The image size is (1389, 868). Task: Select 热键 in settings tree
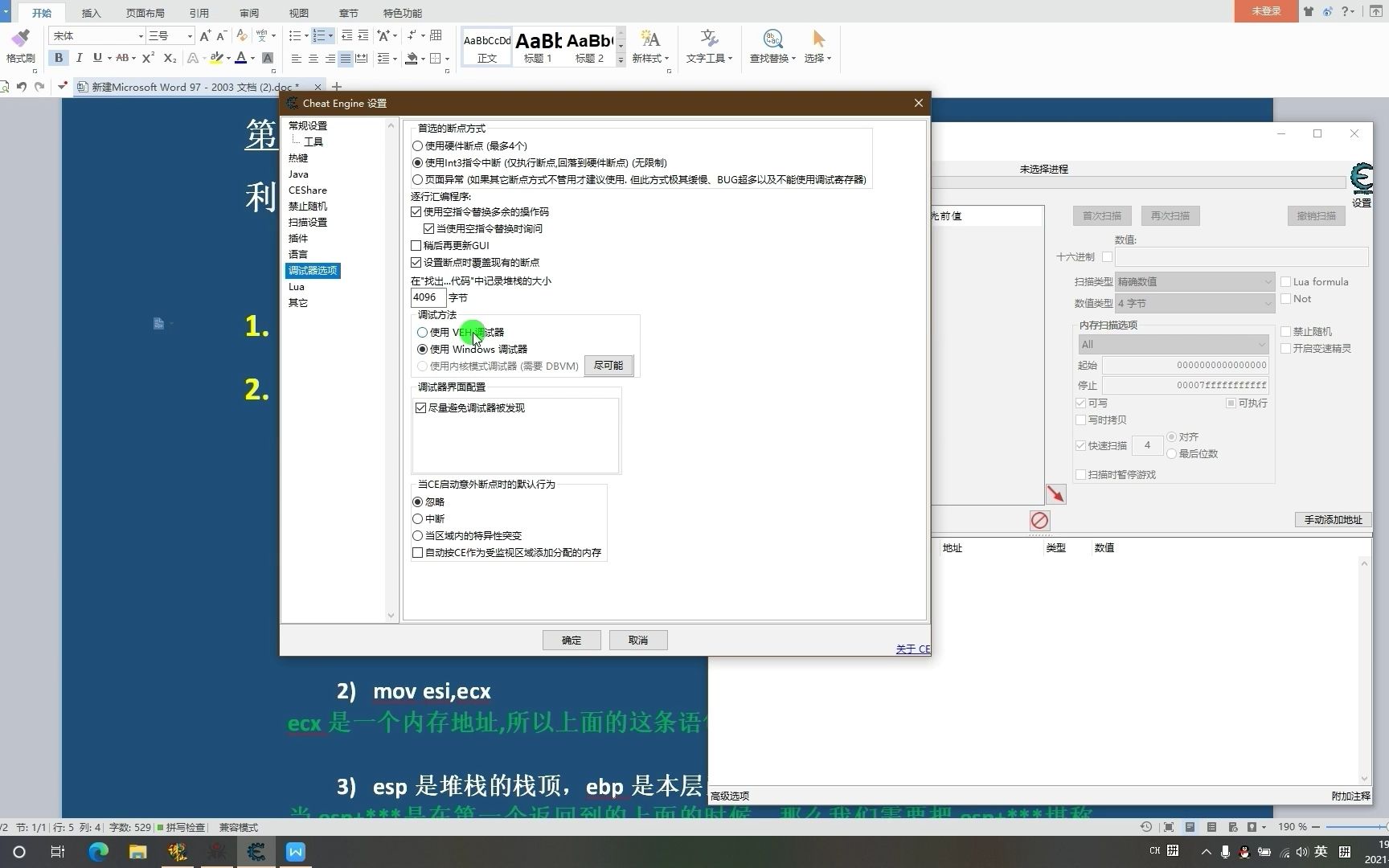pos(298,158)
